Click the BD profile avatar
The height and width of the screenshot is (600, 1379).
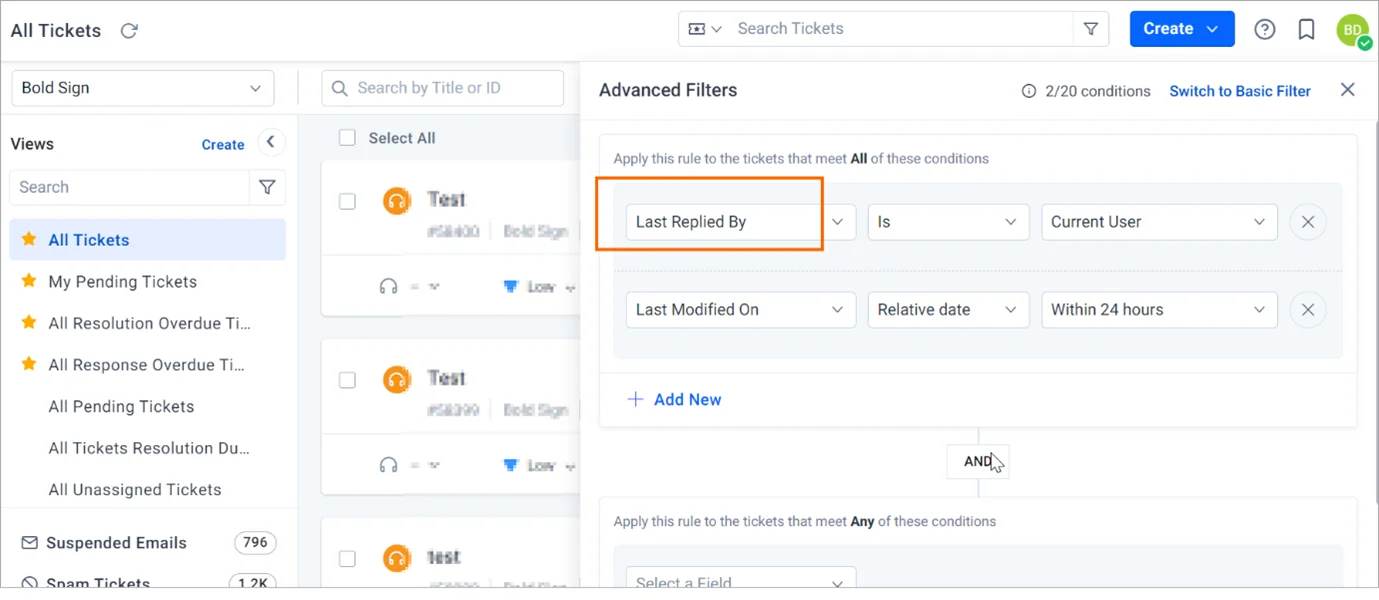(1352, 29)
